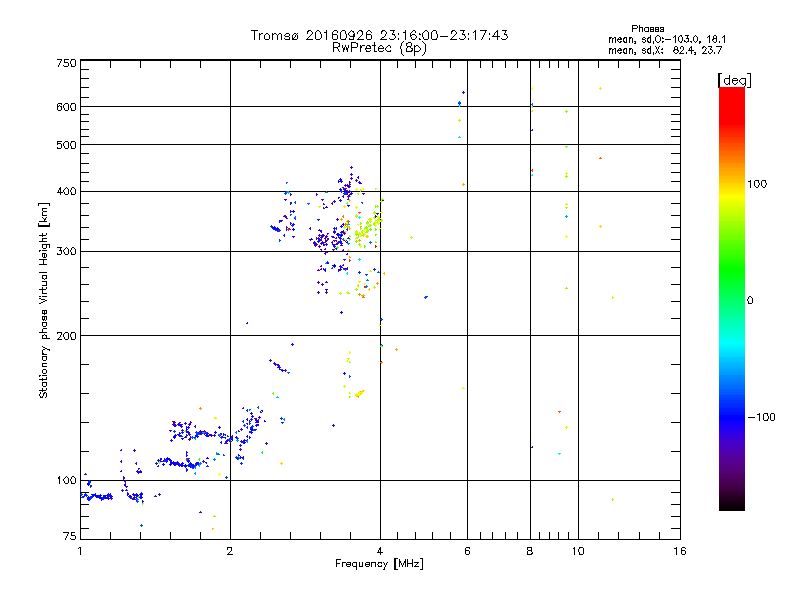The height and width of the screenshot is (600, 800).
Task: Click the colorbar '0' tick label
Action: 750,301
